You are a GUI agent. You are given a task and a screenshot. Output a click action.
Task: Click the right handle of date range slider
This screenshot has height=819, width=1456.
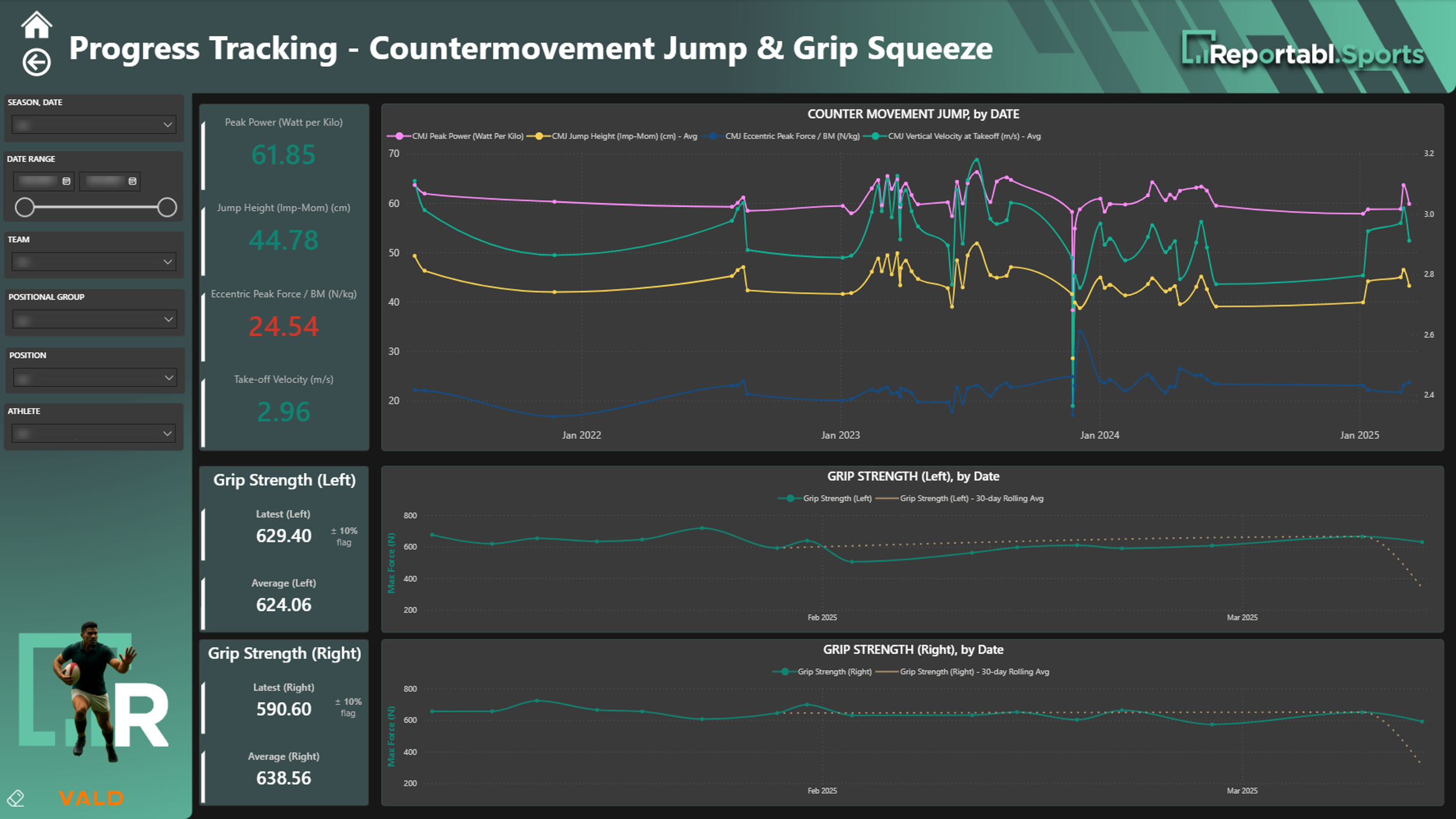[x=167, y=207]
